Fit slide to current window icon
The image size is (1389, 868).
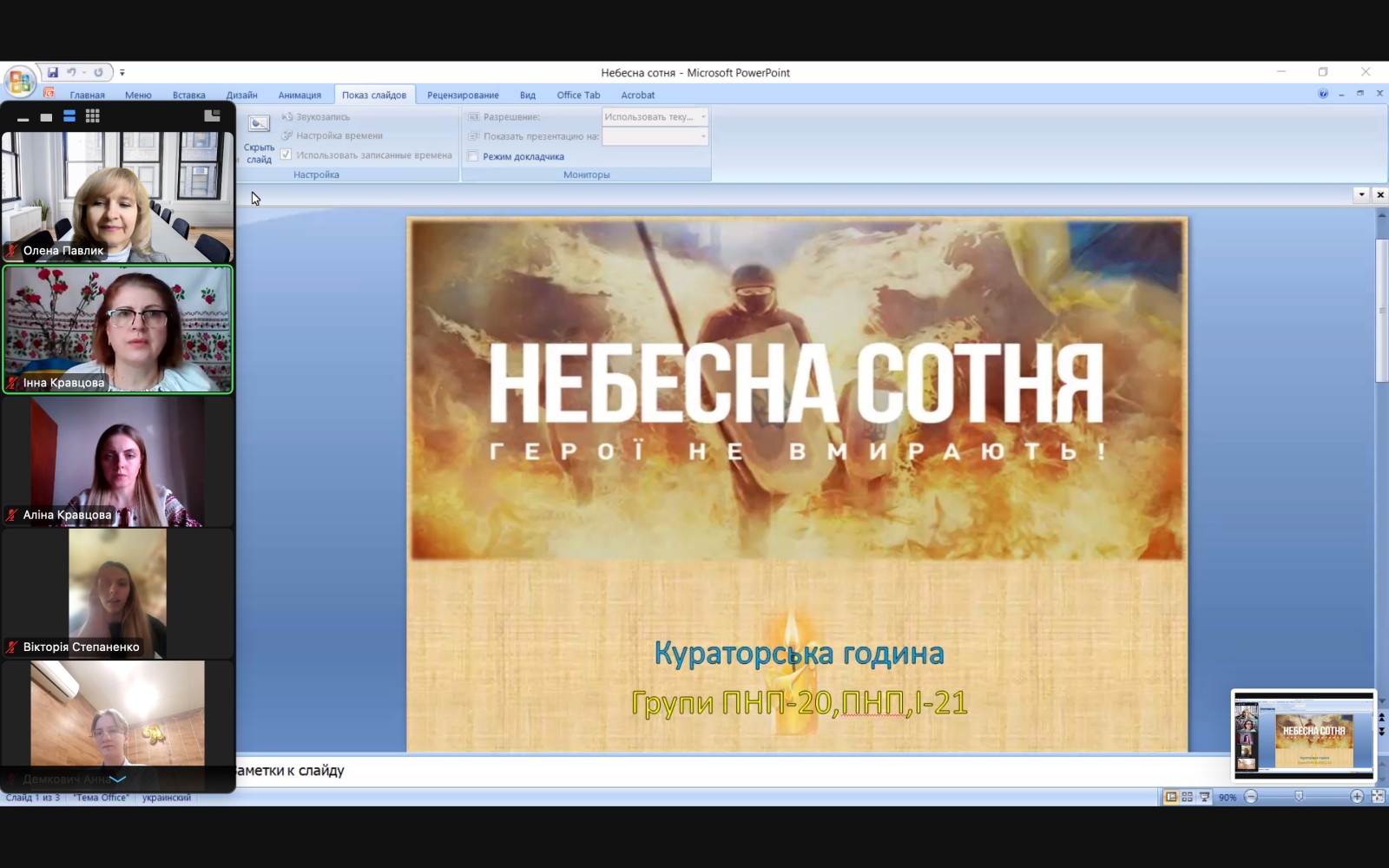click(x=1378, y=797)
